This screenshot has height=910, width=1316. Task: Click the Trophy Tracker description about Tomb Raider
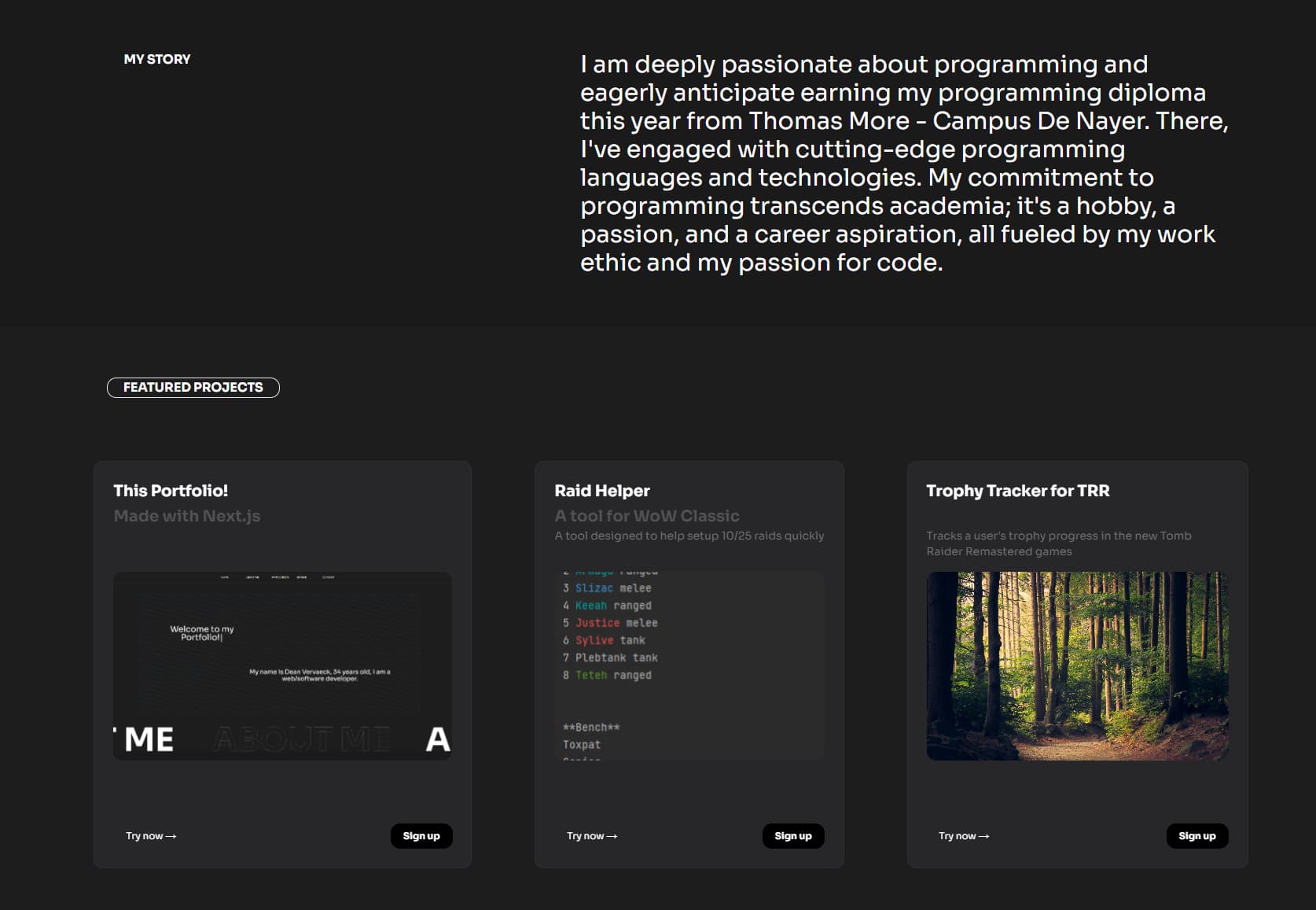[1059, 543]
